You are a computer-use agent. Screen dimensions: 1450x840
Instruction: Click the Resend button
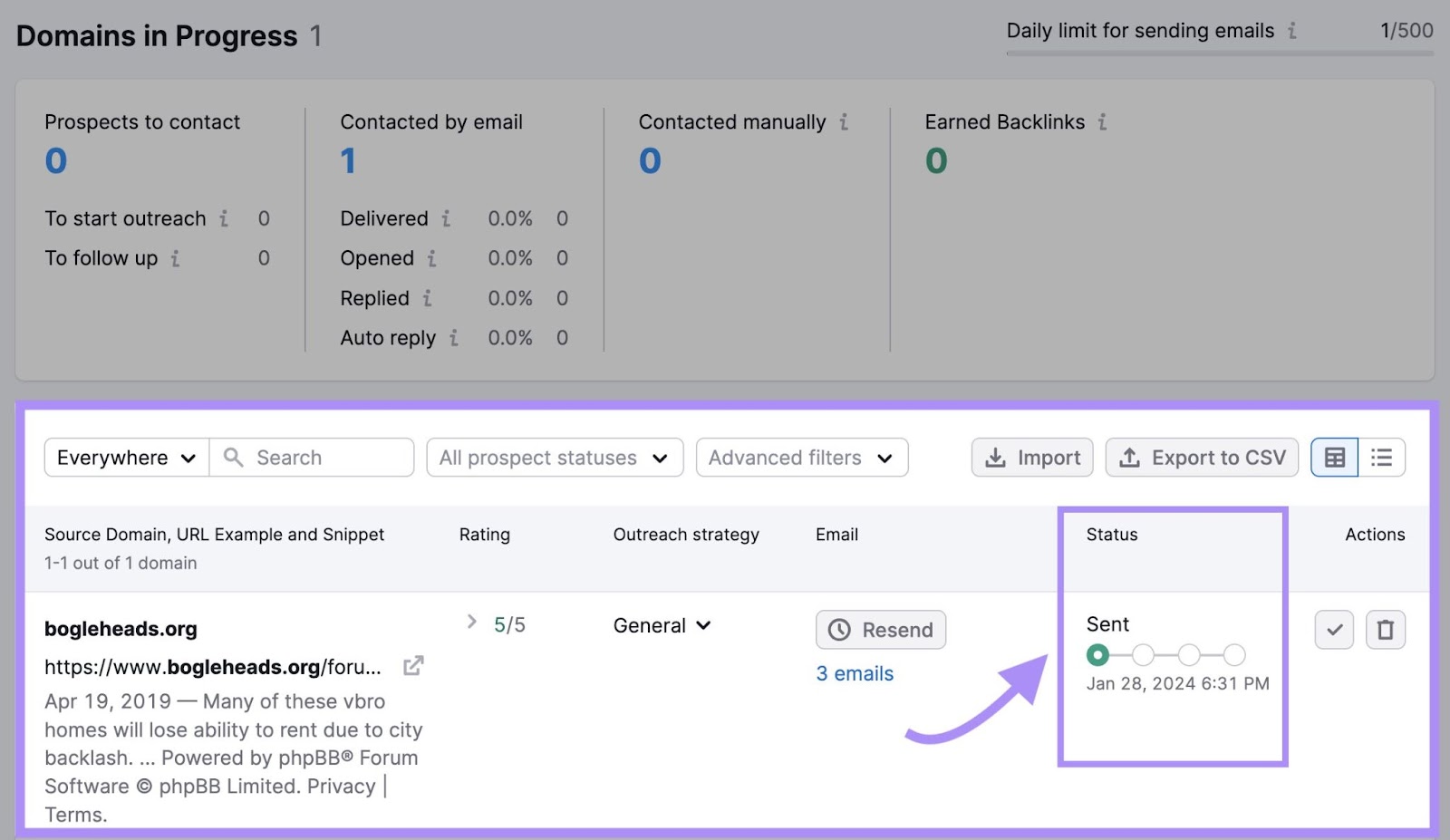880,630
